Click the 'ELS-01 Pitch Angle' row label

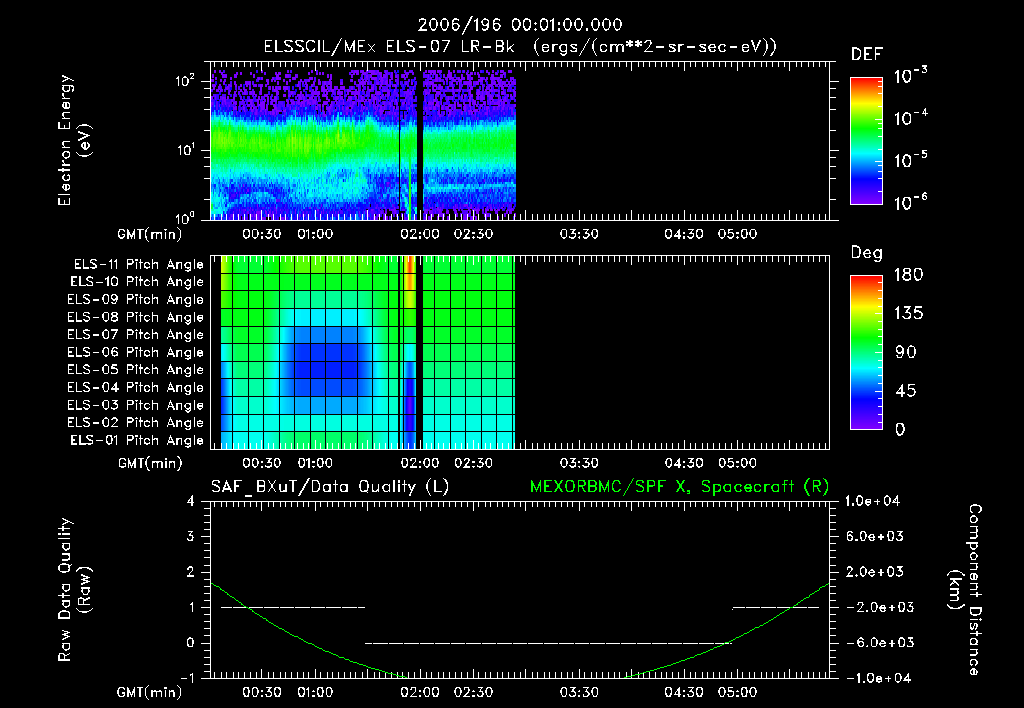pos(137,440)
